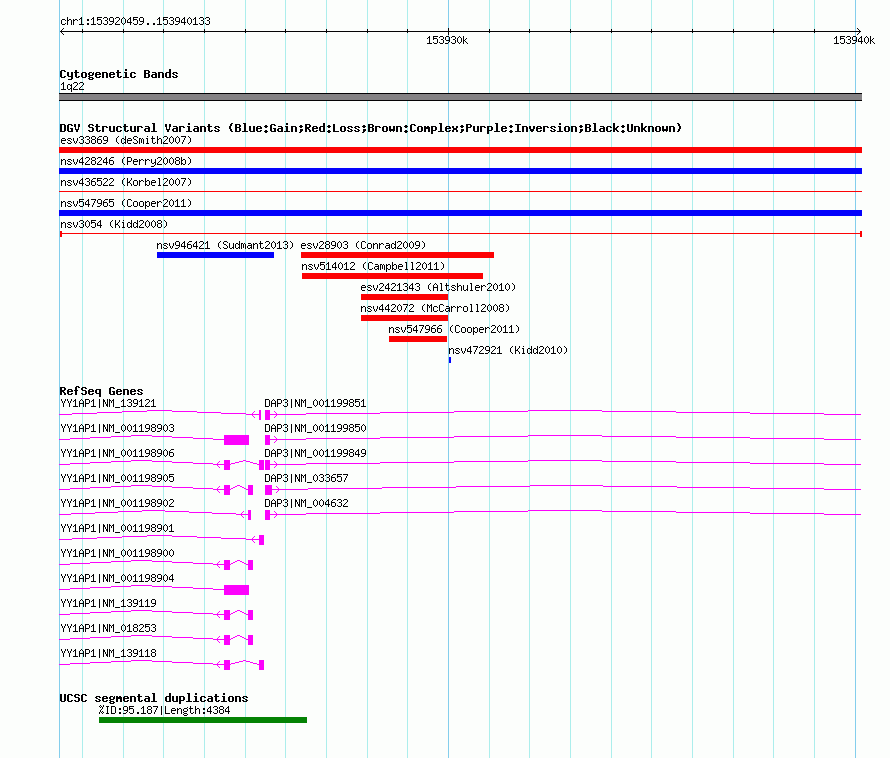Click the nsv428246 (Perry2008b) label
Viewport: 890px width, 758px height.
(126, 161)
